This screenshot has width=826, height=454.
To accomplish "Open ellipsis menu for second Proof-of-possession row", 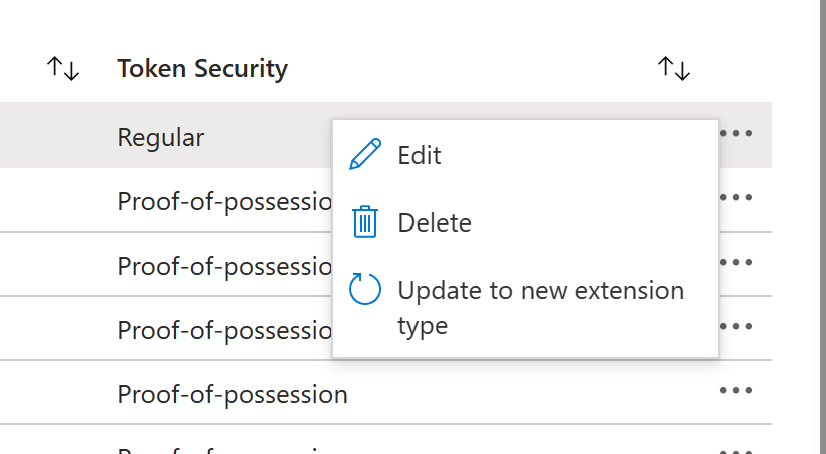I will [x=736, y=262].
